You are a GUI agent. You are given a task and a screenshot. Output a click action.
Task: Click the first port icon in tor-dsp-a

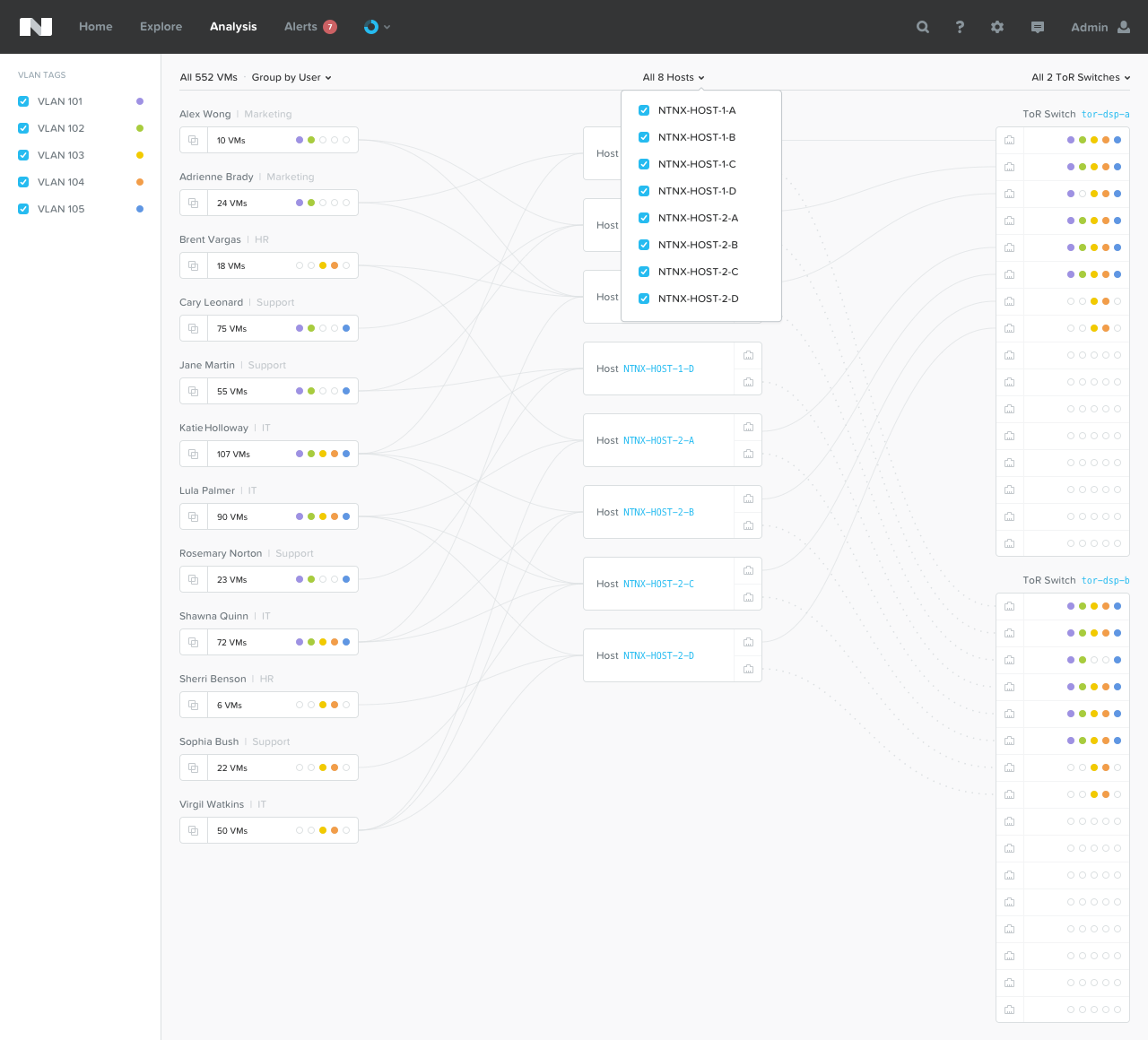[x=1009, y=140]
